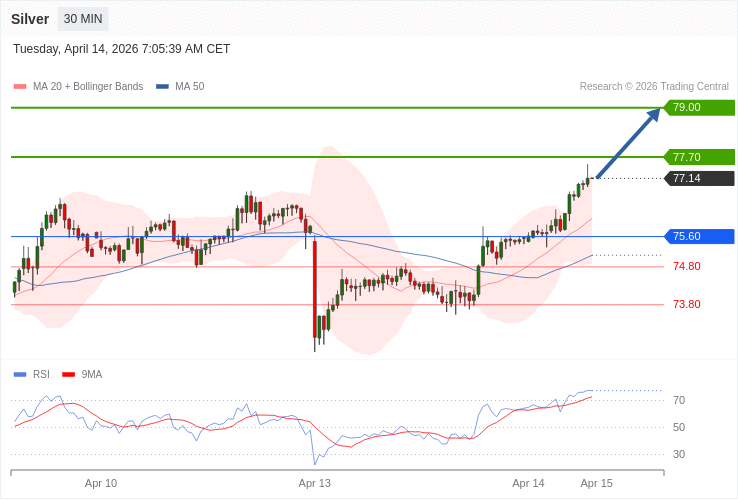Viewport: 738px width, 500px height.
Task: Click the 77.70 green resistance price tag
Action: 699,157
